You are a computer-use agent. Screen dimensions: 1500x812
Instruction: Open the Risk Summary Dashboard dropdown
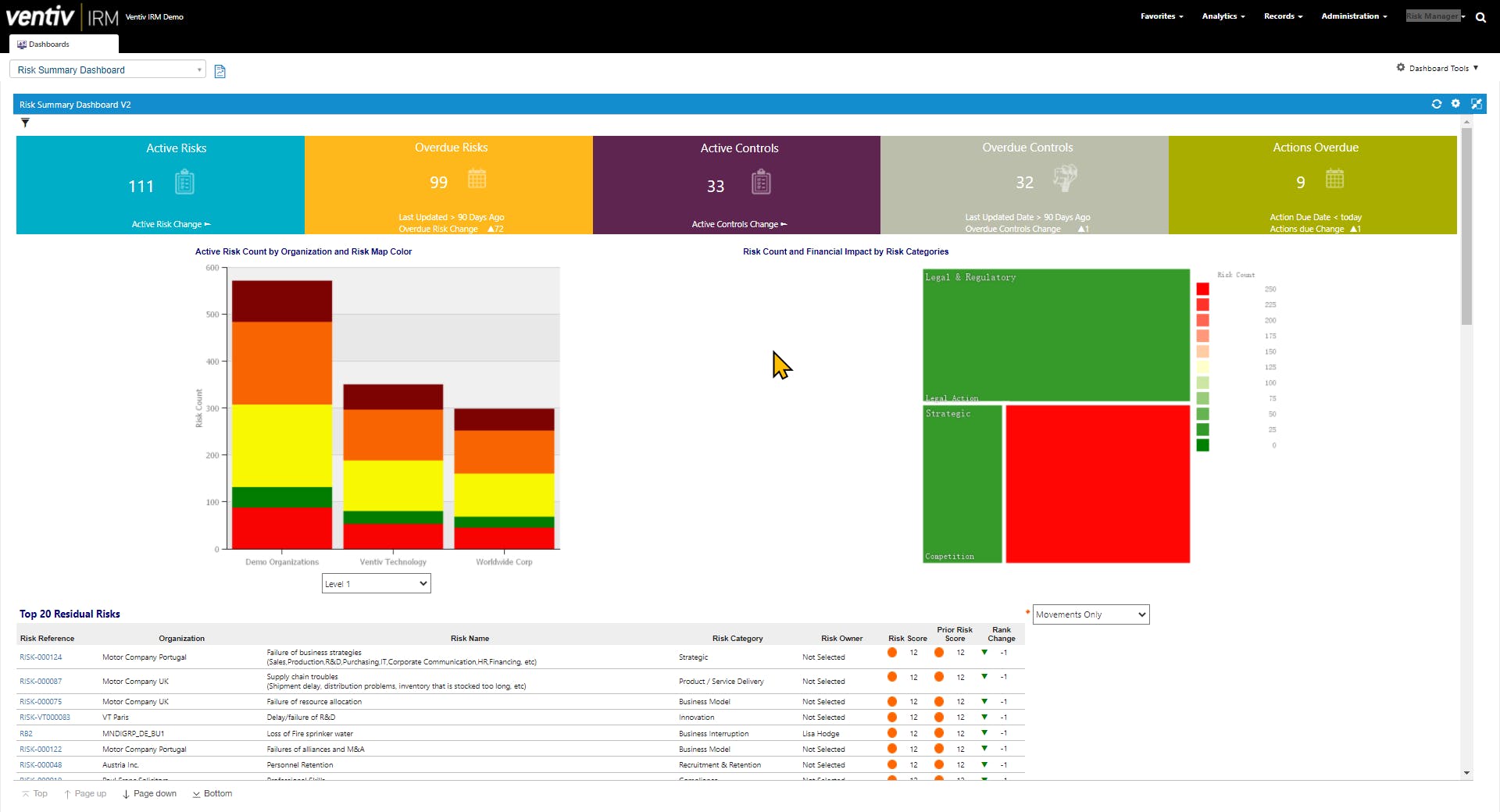tap(108, 69)
